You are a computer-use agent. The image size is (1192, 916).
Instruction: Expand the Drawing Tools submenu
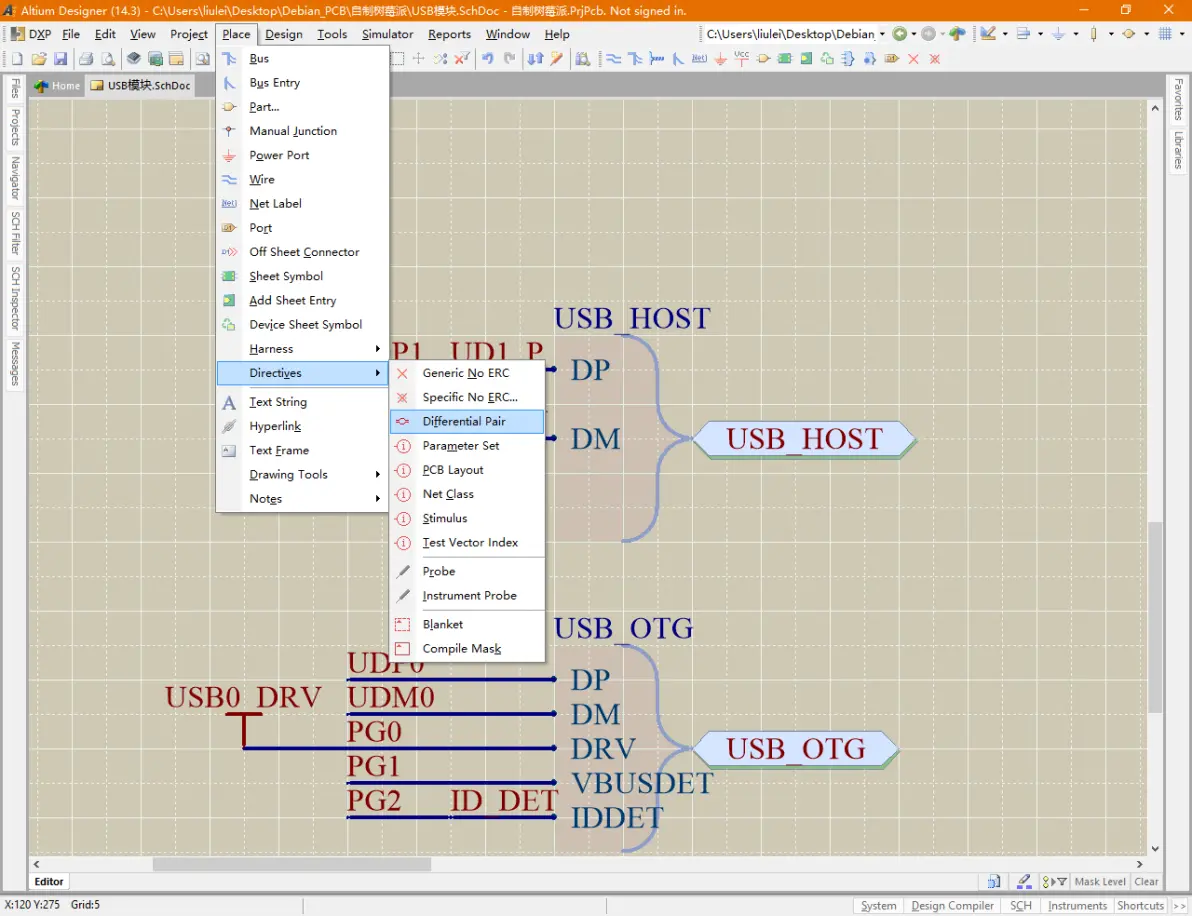point(303,474)
